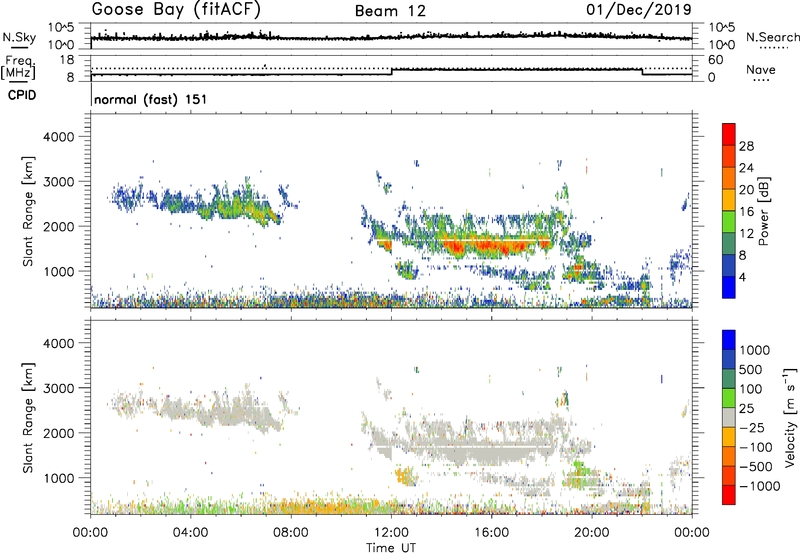Viewport: 800px width, 554px height.
Task: Click the "4" power colorbar label
Action: [743, 278]
